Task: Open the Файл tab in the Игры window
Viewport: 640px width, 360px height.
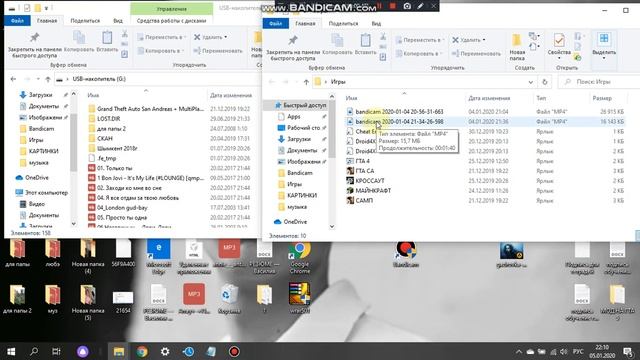Action: click(276, 24)
